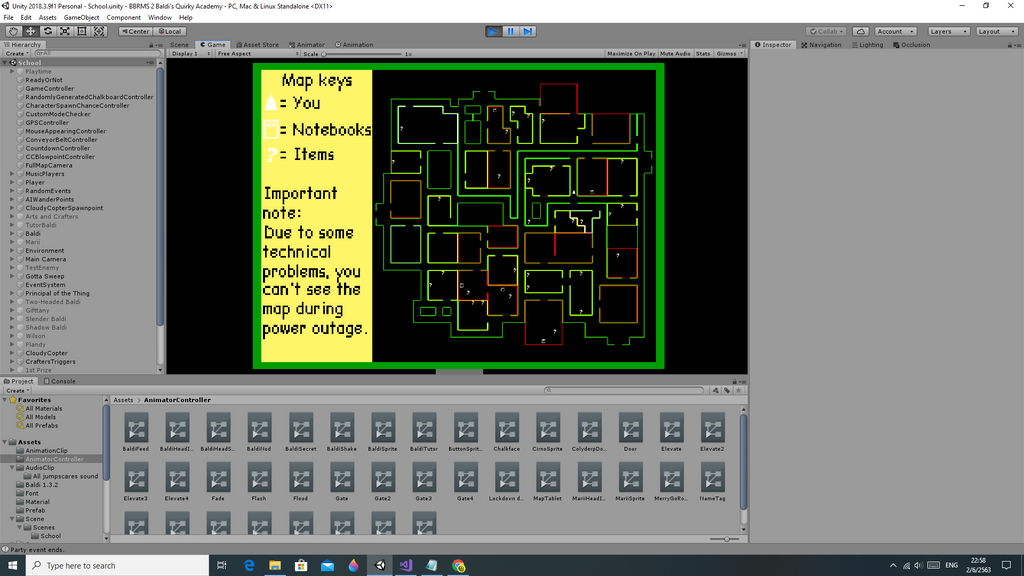
Task: Select the Scale tool in toolbar
Action: pos(65,31)
